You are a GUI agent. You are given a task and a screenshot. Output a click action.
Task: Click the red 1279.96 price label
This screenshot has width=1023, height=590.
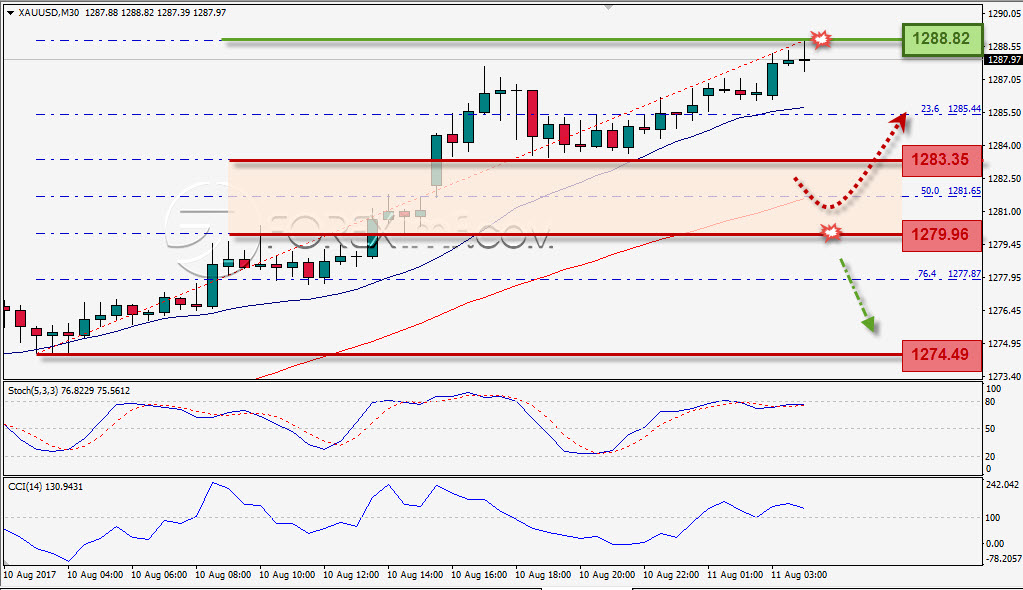941,235
